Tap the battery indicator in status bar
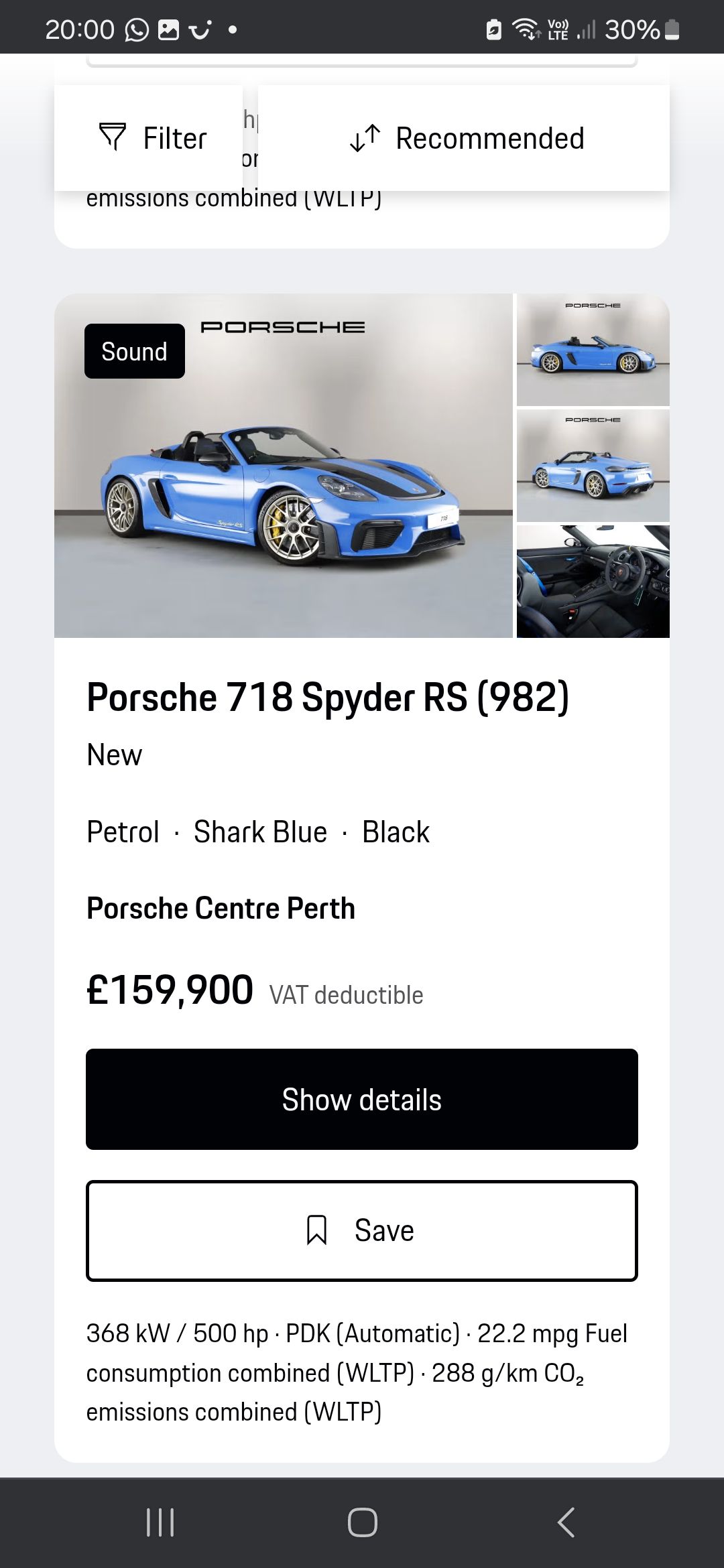This screenshot has height=1568, width=724. tap(672, 30)
